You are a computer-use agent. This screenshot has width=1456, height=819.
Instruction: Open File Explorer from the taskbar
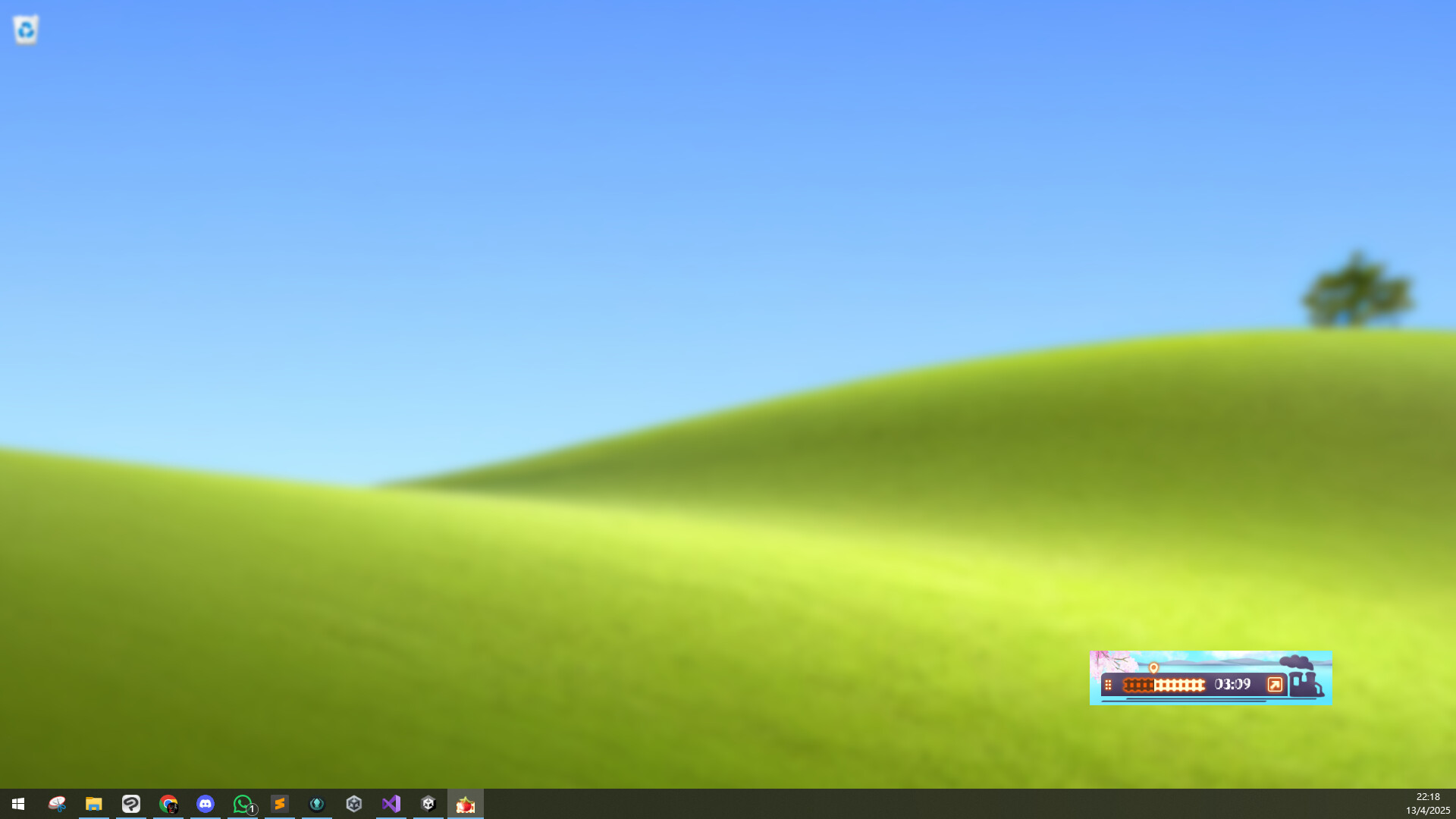pos(93,804)
